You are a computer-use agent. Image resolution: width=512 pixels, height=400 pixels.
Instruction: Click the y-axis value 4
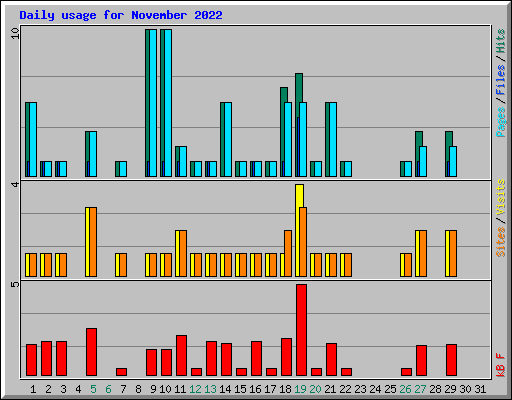[15, 184]
